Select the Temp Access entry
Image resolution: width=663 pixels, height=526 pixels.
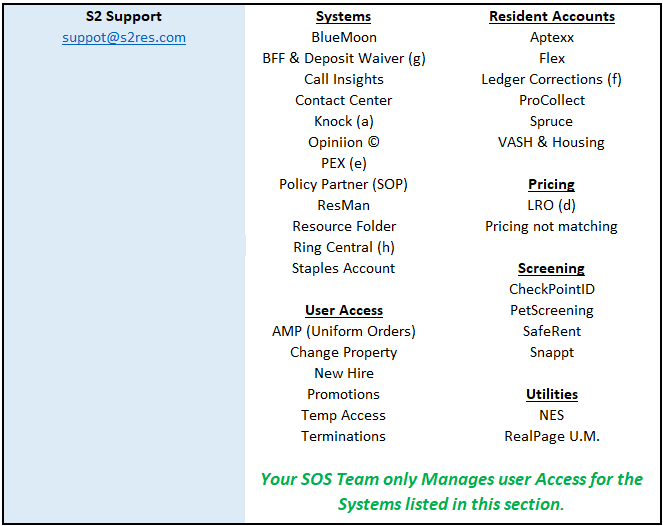(x=343, y=415)
